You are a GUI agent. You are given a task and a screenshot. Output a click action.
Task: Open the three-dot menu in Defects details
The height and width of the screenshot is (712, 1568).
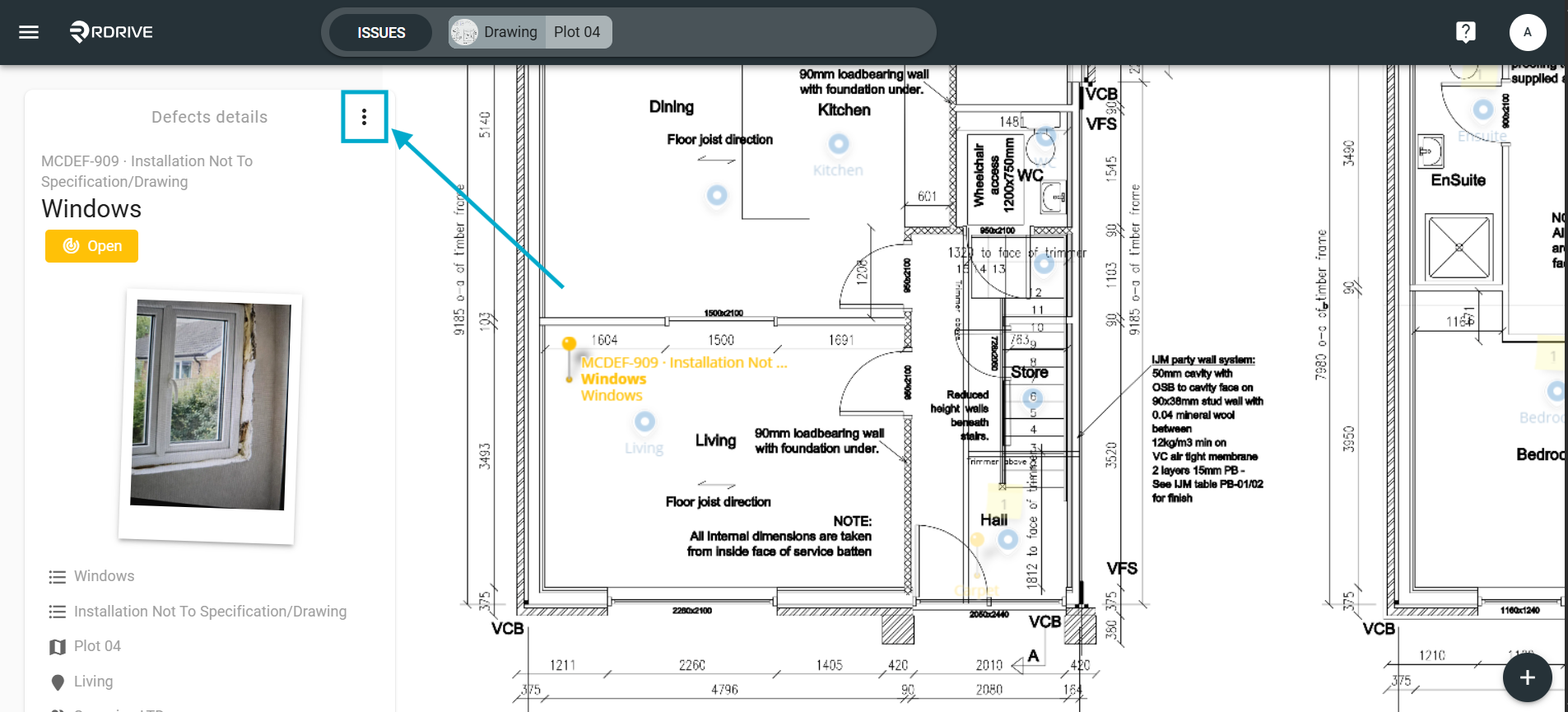click(364, 117)
